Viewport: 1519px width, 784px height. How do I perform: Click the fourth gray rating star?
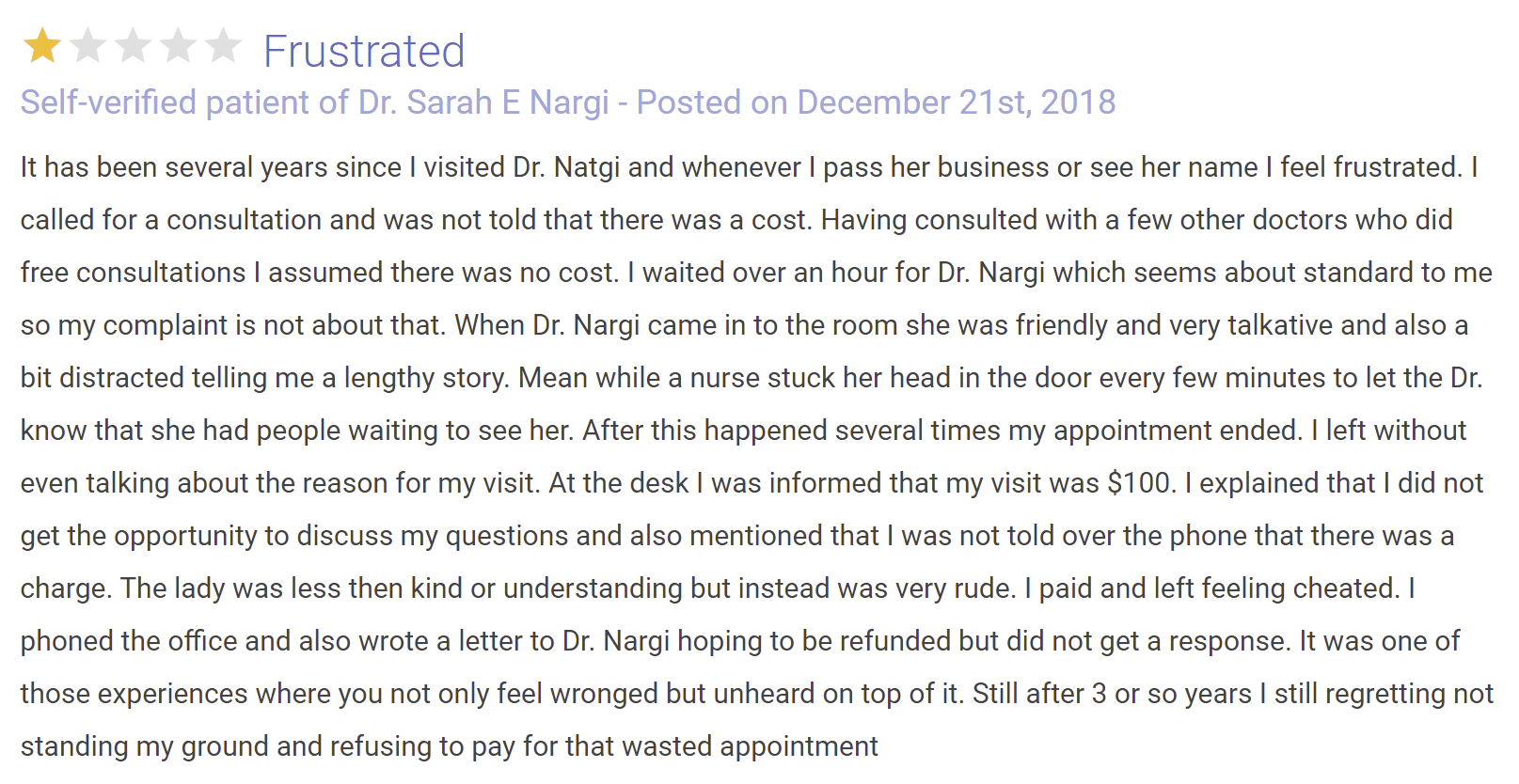pos(178,45)
